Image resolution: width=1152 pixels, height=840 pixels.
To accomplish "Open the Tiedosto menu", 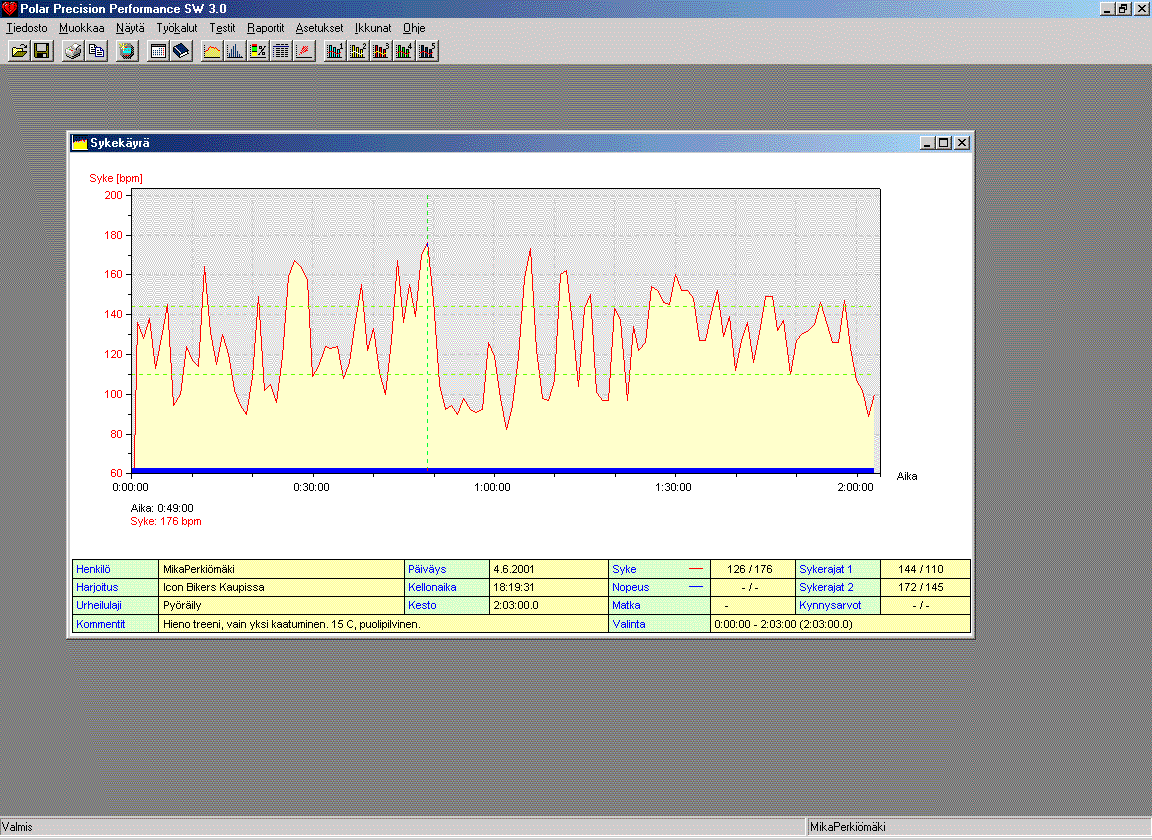I will [27, 28].
